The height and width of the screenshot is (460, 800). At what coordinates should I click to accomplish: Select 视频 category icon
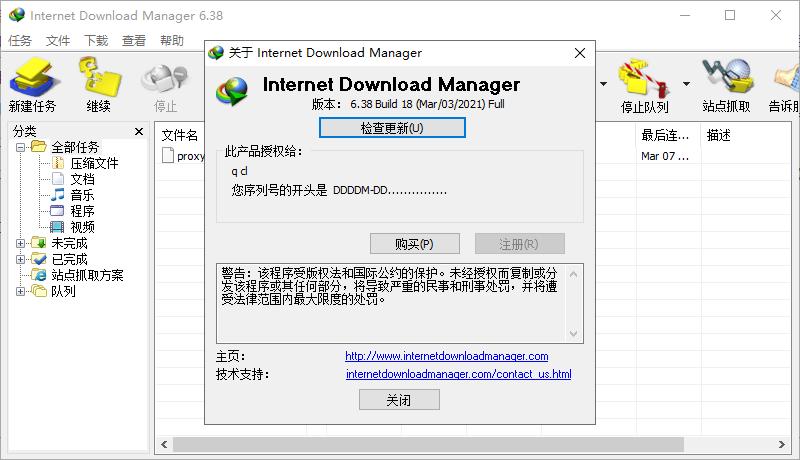pos(58,227)
